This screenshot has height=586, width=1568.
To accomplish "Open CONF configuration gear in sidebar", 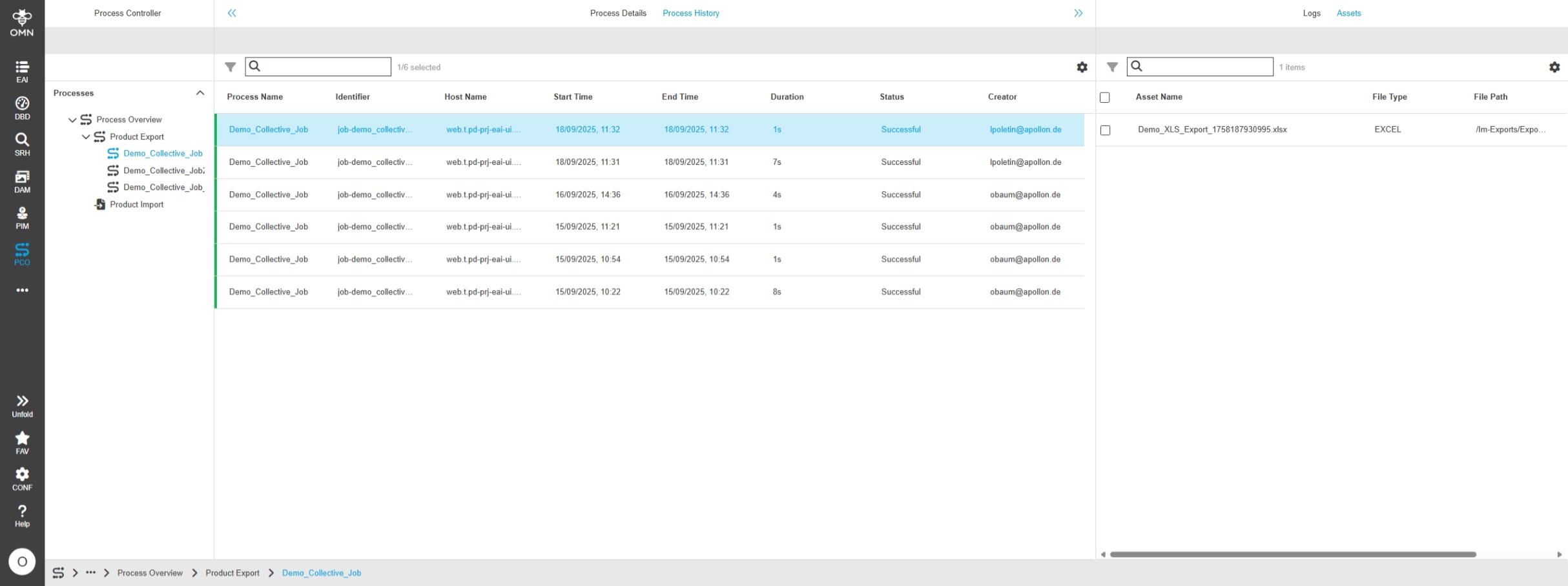I will (22, 479).
